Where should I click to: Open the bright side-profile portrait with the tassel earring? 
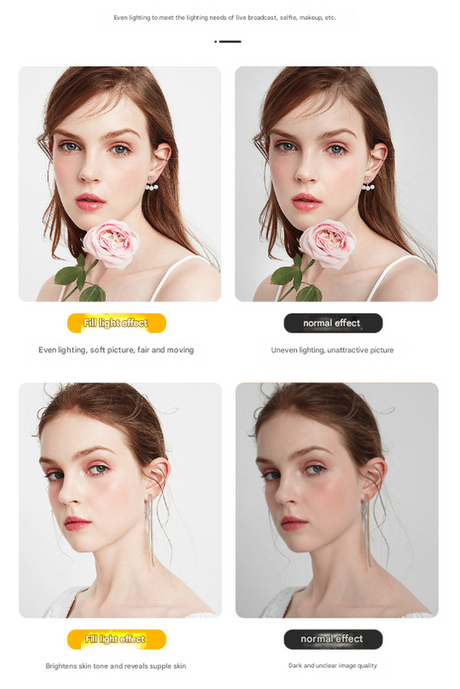click(120, 500)
